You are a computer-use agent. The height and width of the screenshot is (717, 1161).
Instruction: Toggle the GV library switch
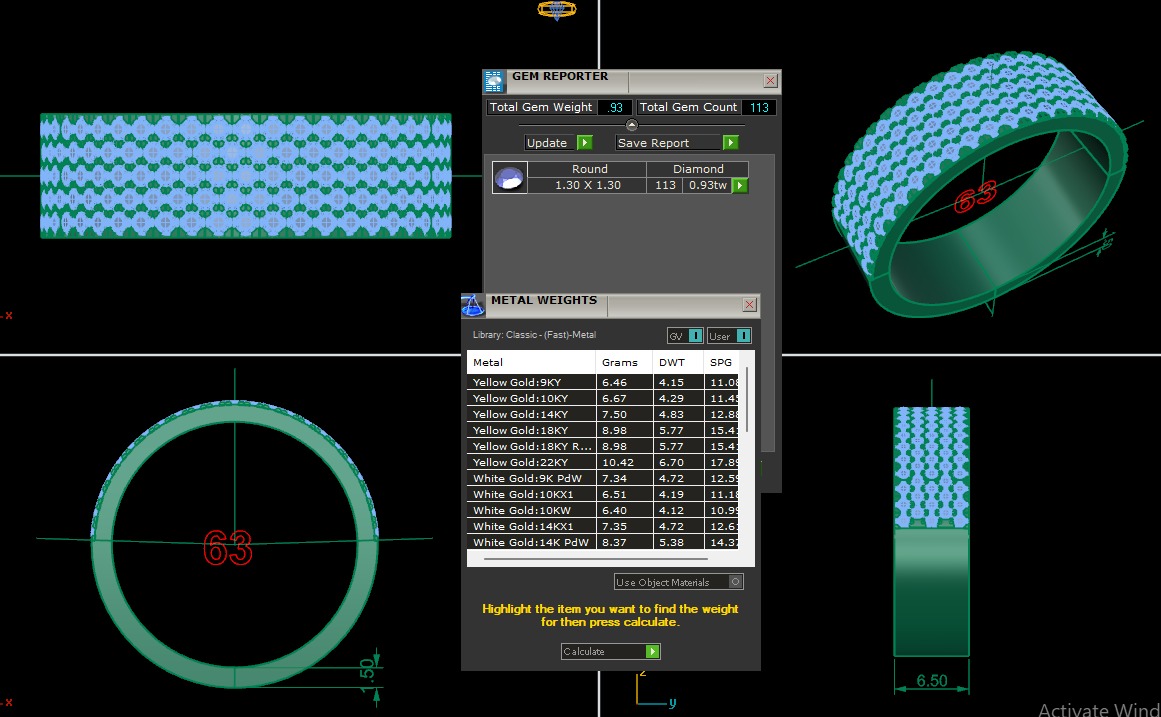695,336
